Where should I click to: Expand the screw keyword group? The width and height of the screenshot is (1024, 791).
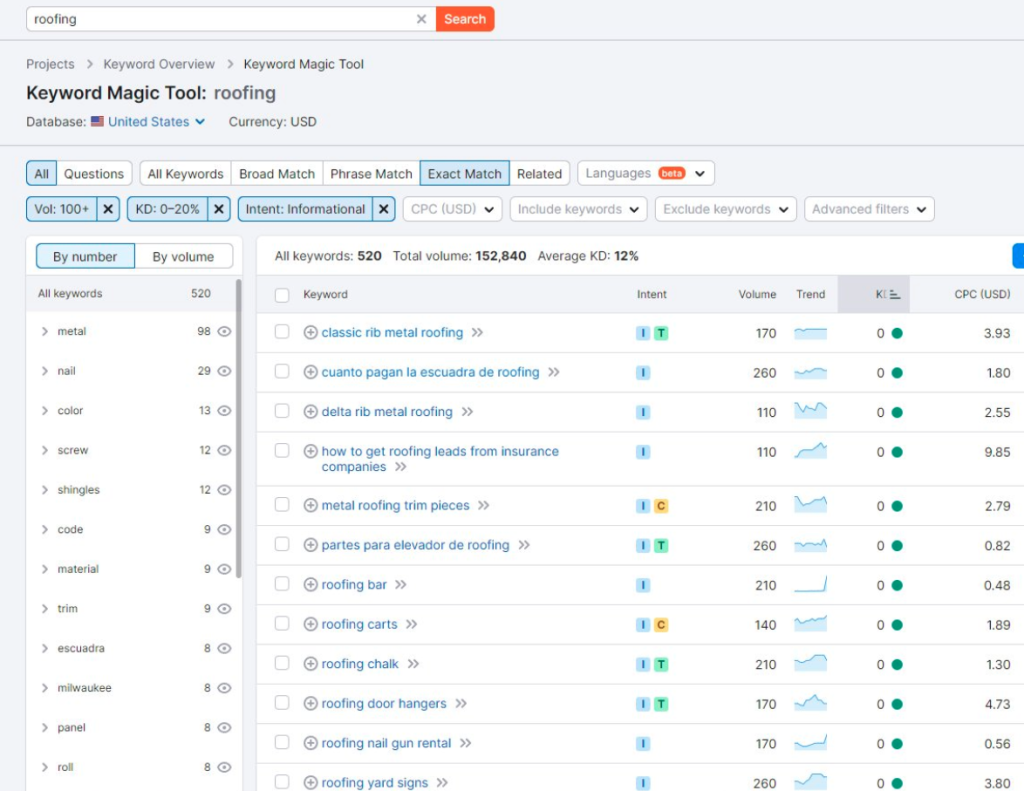(45, 451)
